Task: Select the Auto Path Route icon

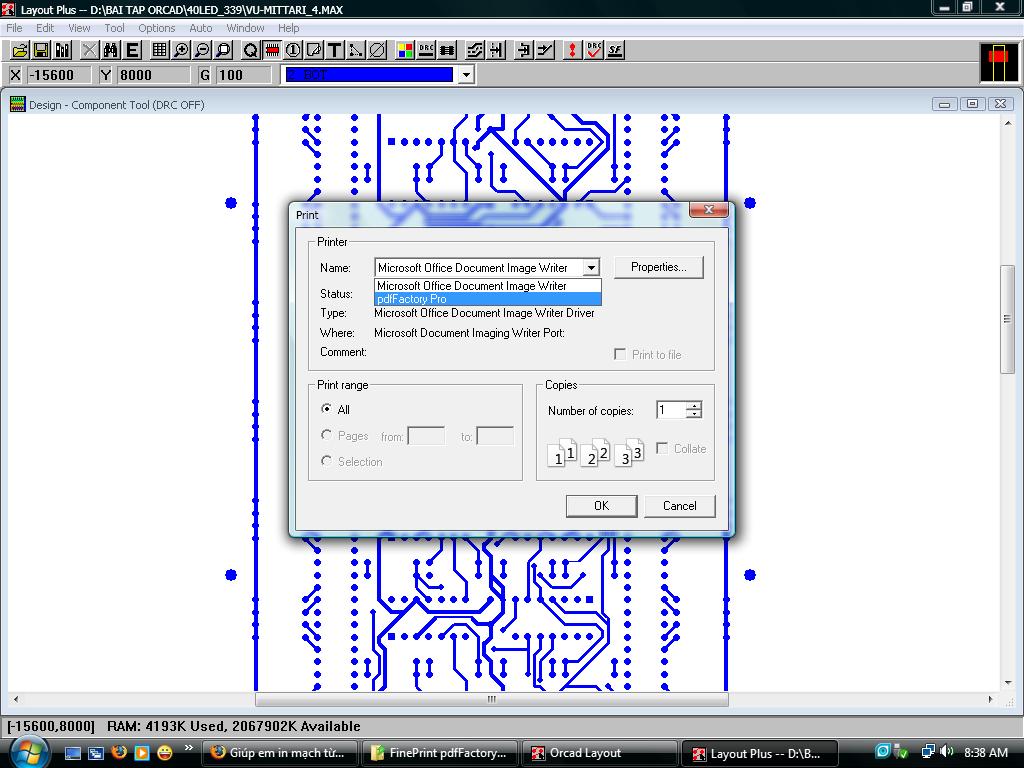Action: (475, 50)
